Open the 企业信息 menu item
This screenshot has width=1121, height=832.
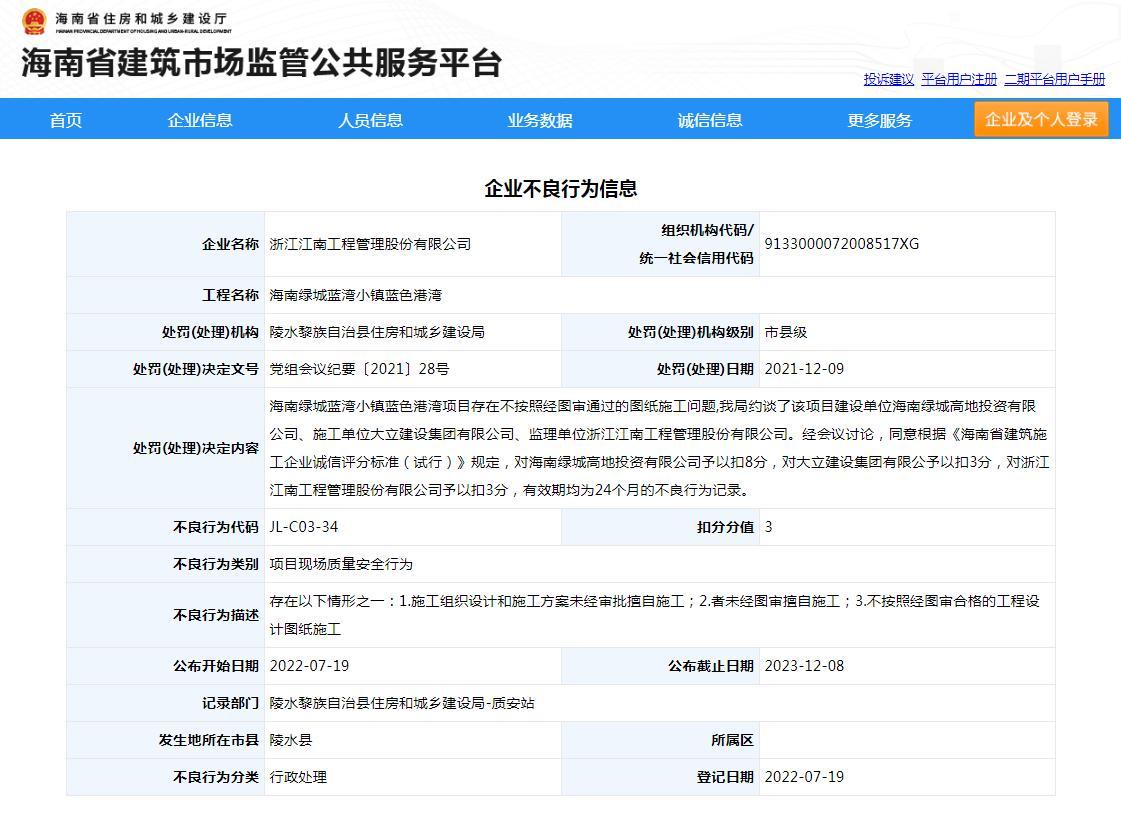[200, 120]
